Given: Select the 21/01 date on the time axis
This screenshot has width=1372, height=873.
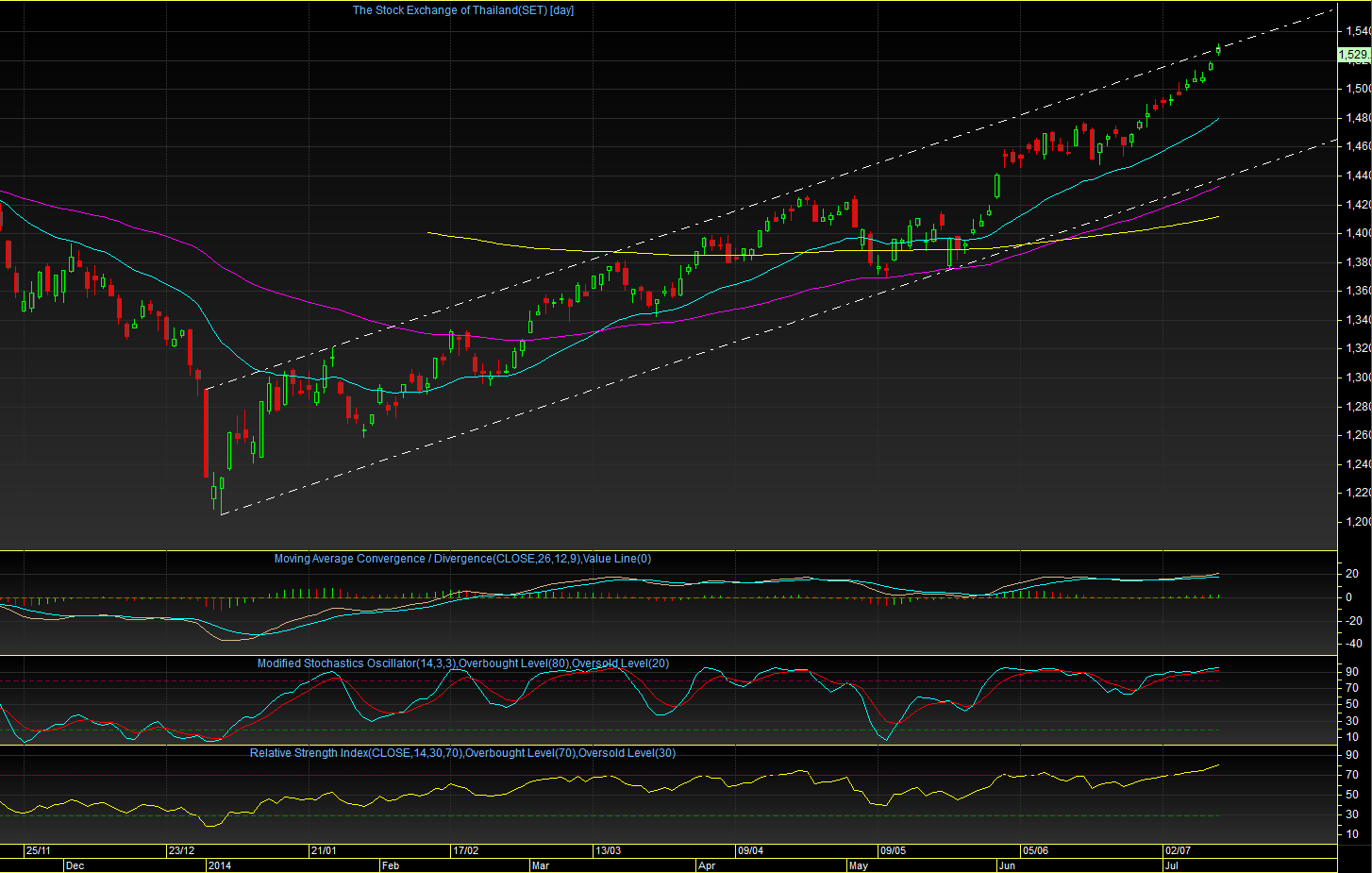Looking at the screenshot, I should (x=324, y=850).
